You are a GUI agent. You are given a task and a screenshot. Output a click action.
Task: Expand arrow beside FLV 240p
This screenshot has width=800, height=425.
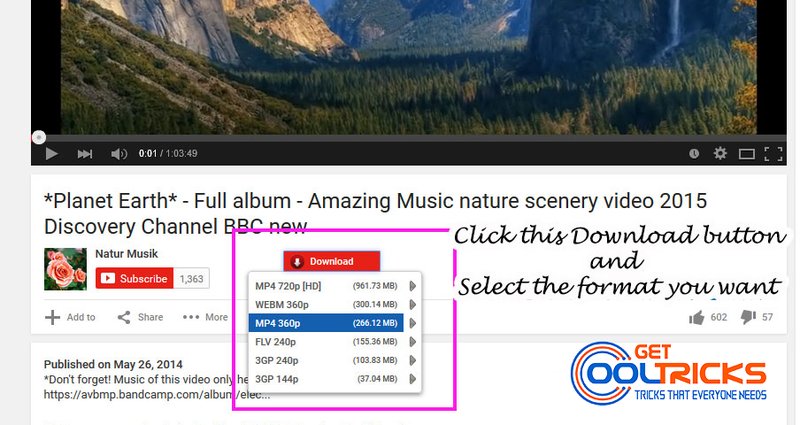point(413,342)
